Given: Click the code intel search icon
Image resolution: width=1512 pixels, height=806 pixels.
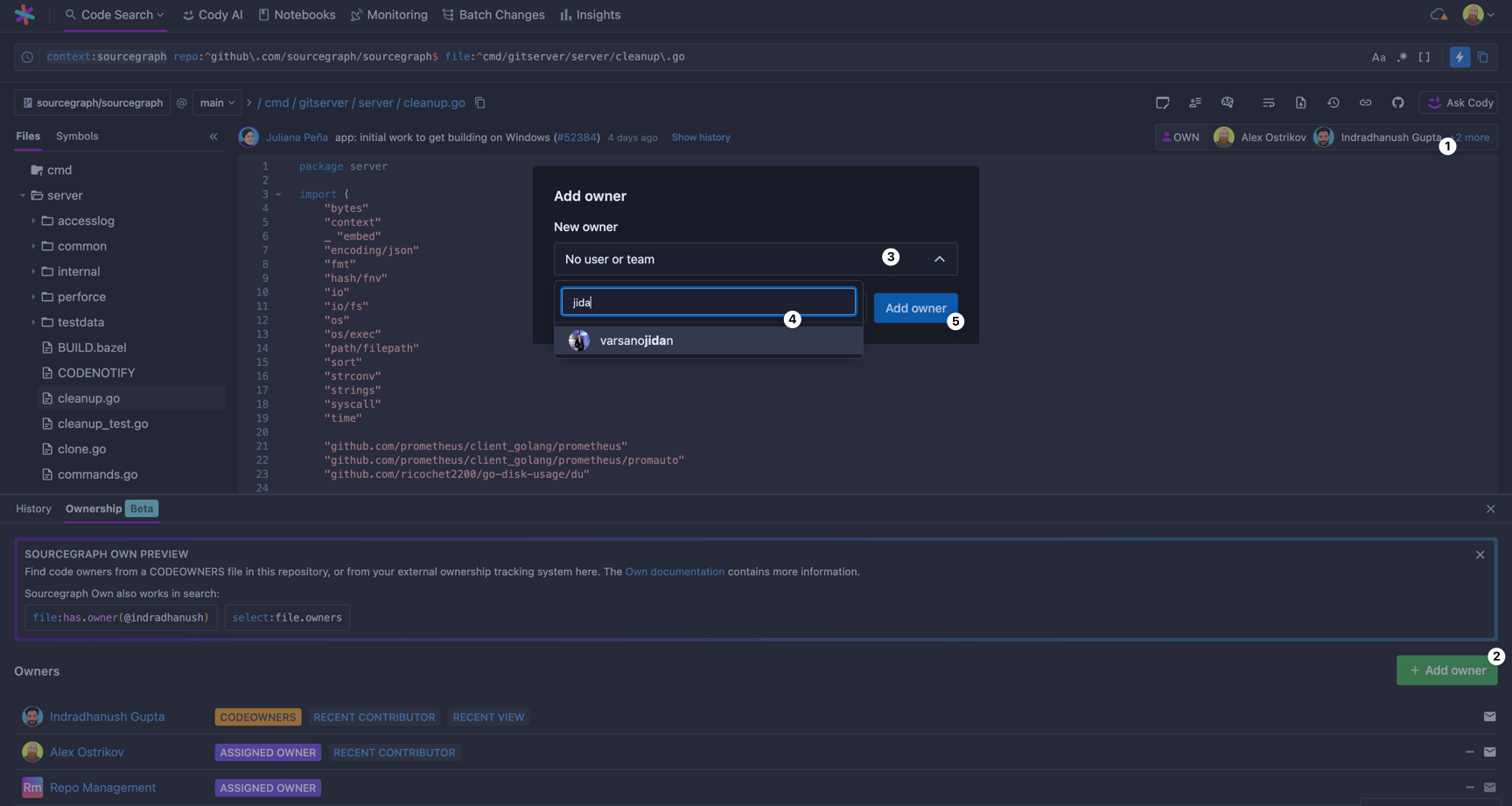Looking at the screenshot, I should coord(1227,102).
